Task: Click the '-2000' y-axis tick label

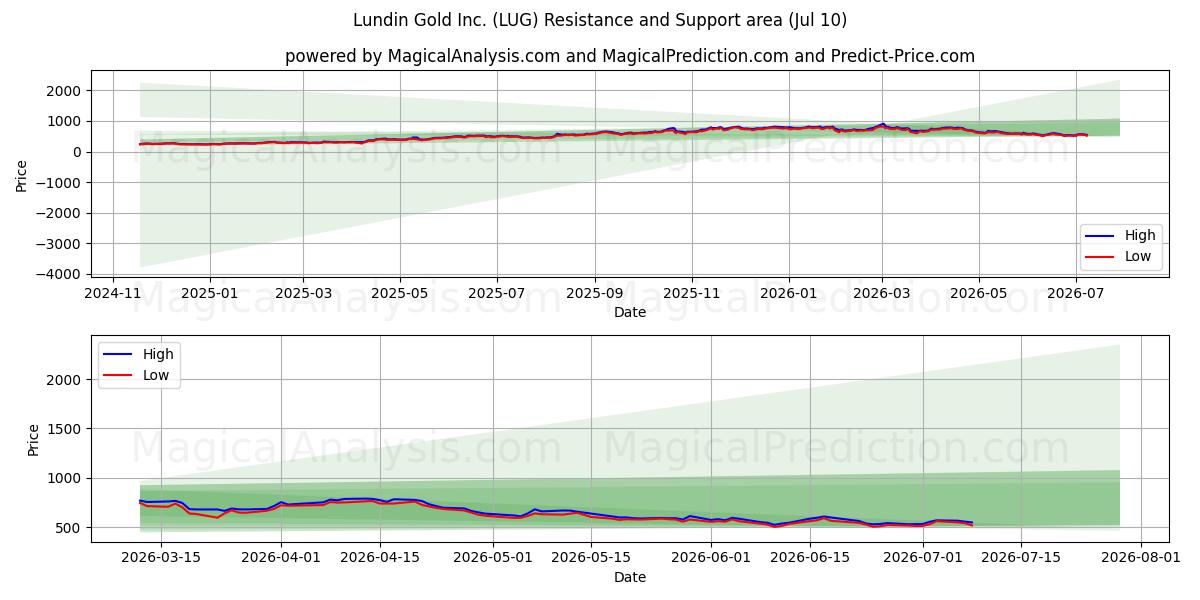Action: 62,213
